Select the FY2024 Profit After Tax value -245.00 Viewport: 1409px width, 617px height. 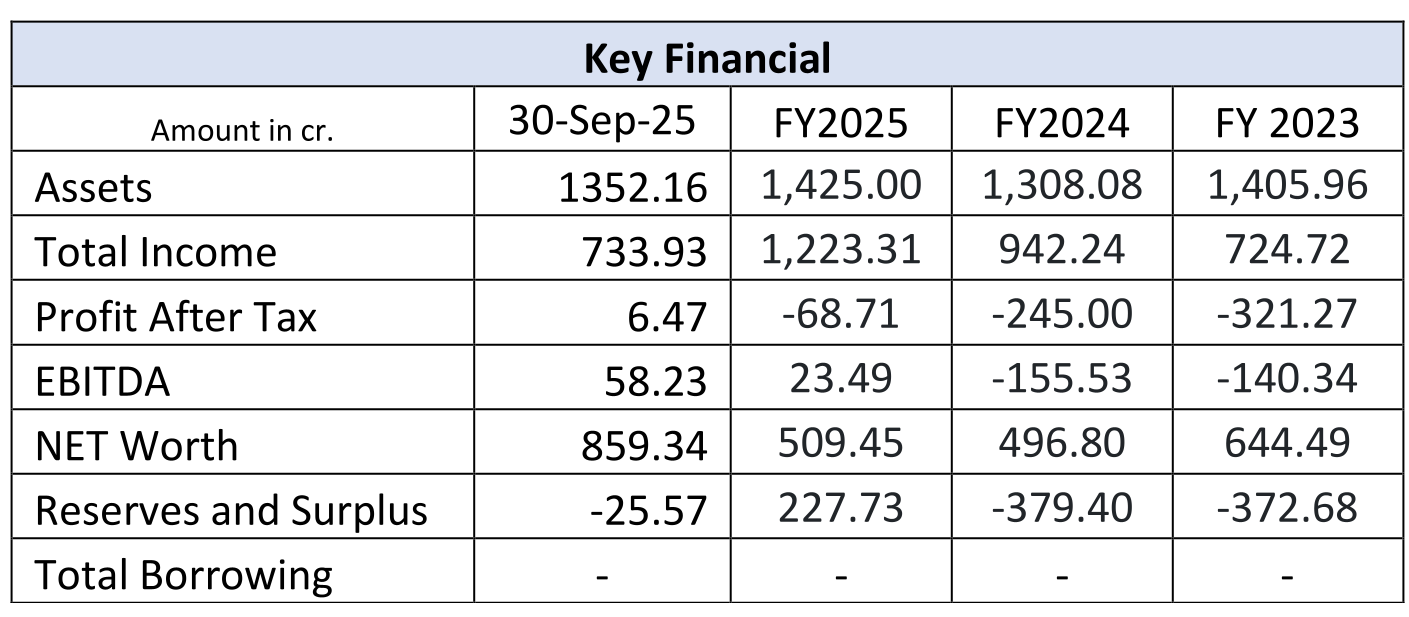[x=1062, y=314]
